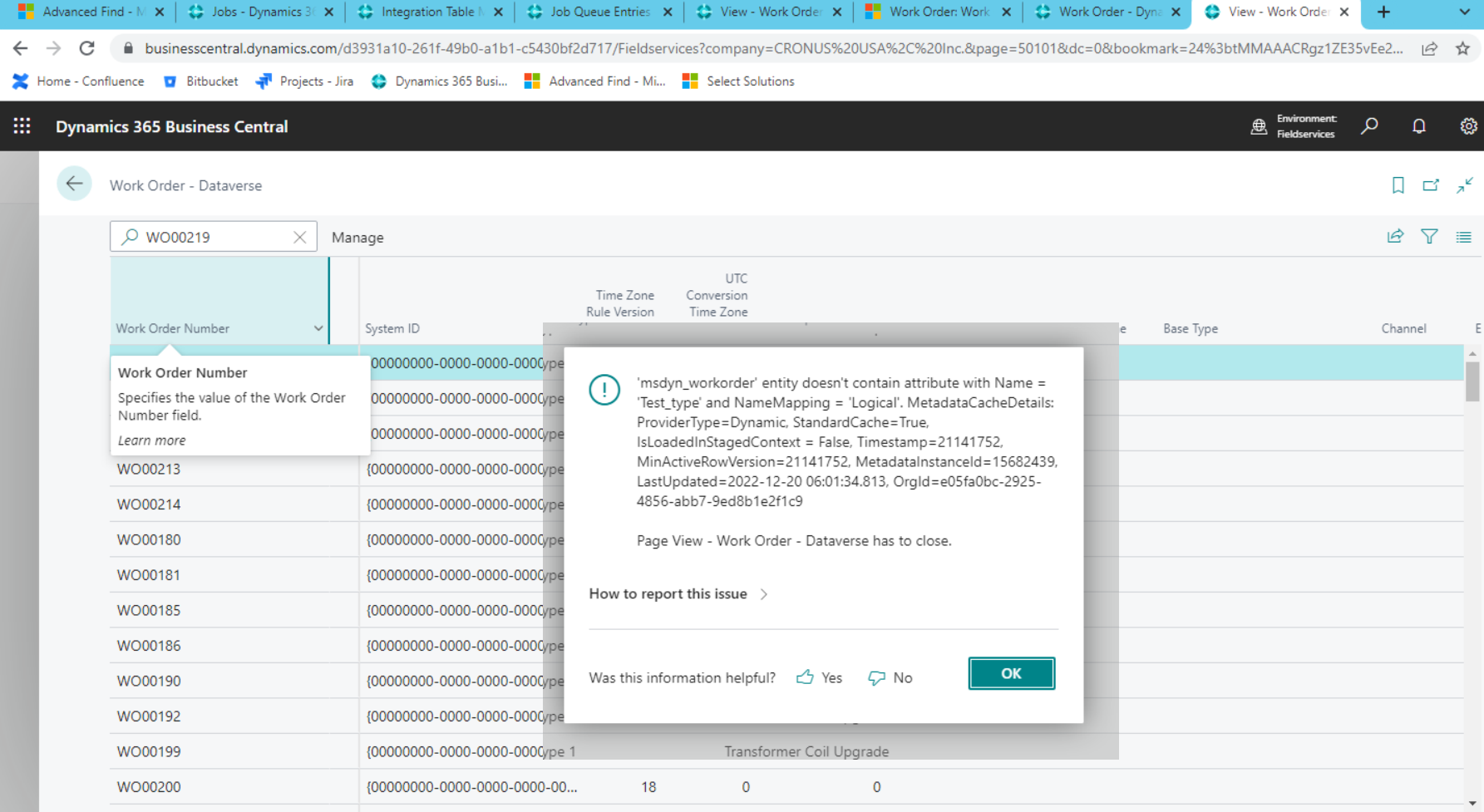1484x812 pixels.
Task: Open page in a new window
Action: (x=1431, y=185)
